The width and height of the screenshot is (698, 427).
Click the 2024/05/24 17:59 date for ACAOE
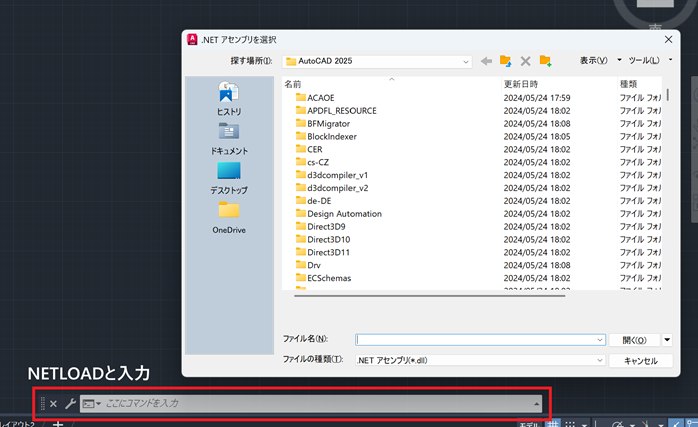(537, 98)
